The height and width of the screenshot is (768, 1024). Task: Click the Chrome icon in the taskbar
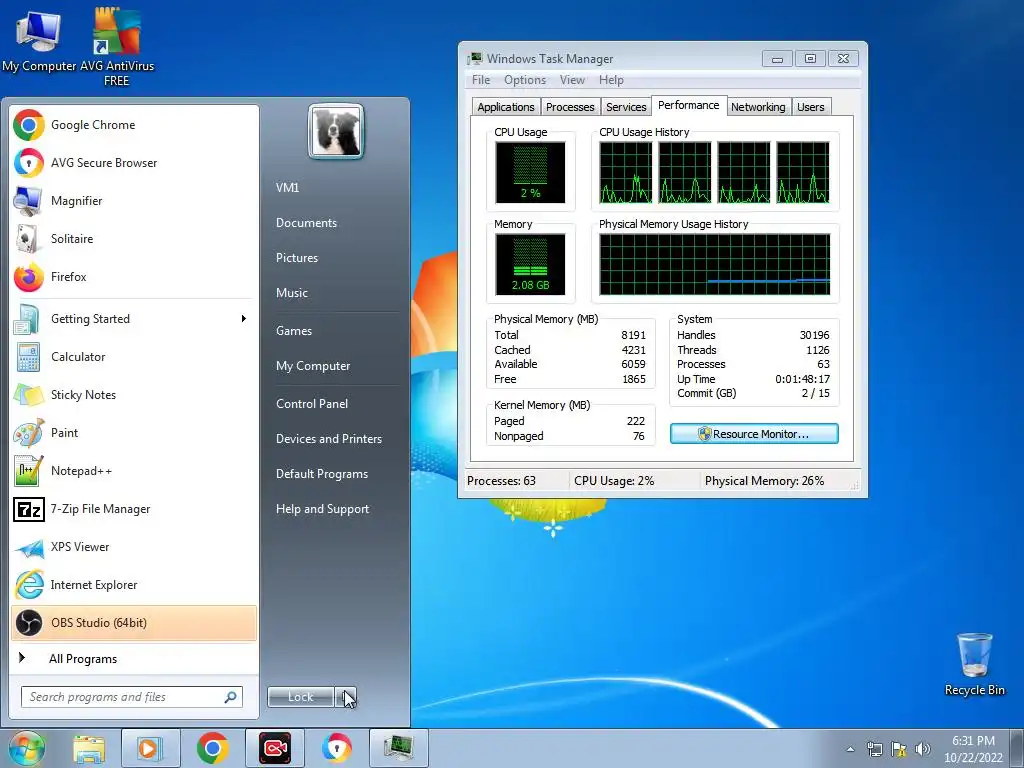212,748
